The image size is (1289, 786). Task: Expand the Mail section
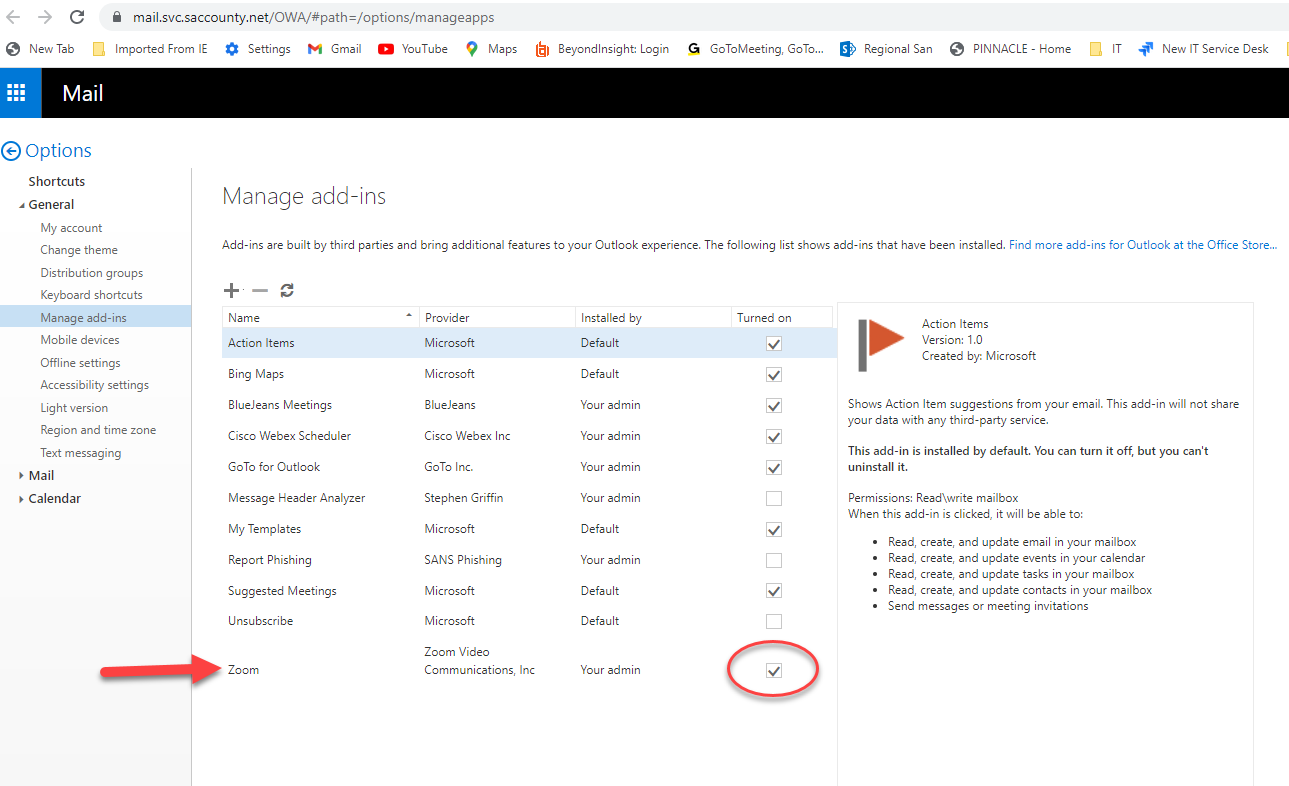(22, 476)
